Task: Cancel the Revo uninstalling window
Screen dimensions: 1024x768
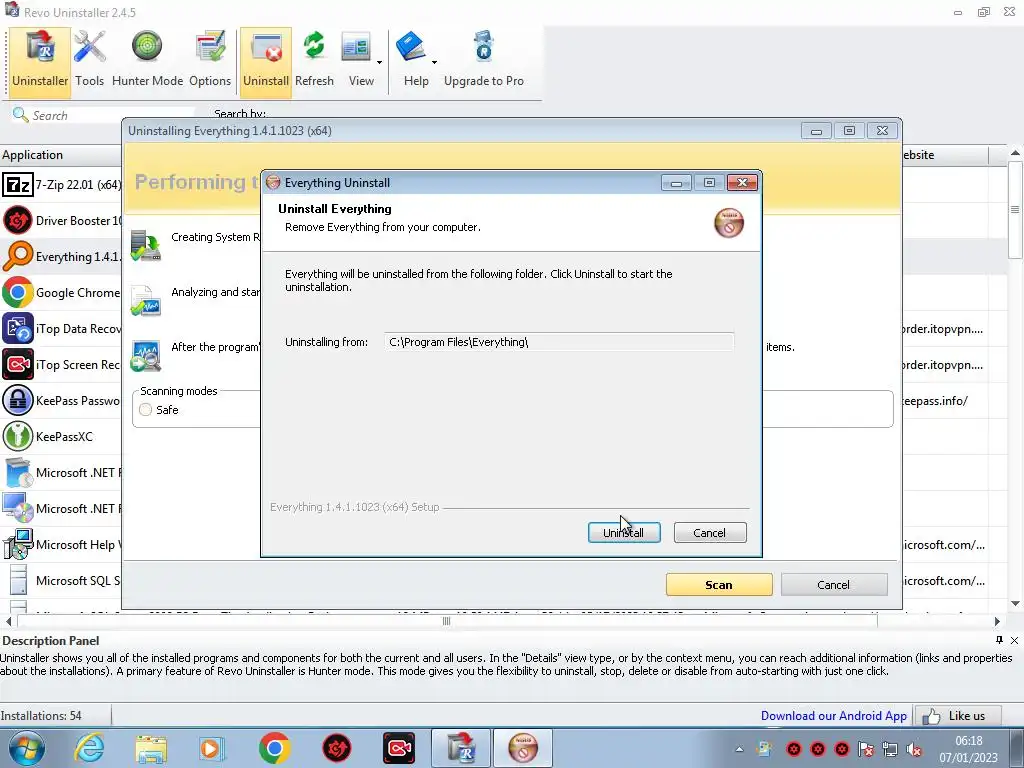Action: click(834, 585)
